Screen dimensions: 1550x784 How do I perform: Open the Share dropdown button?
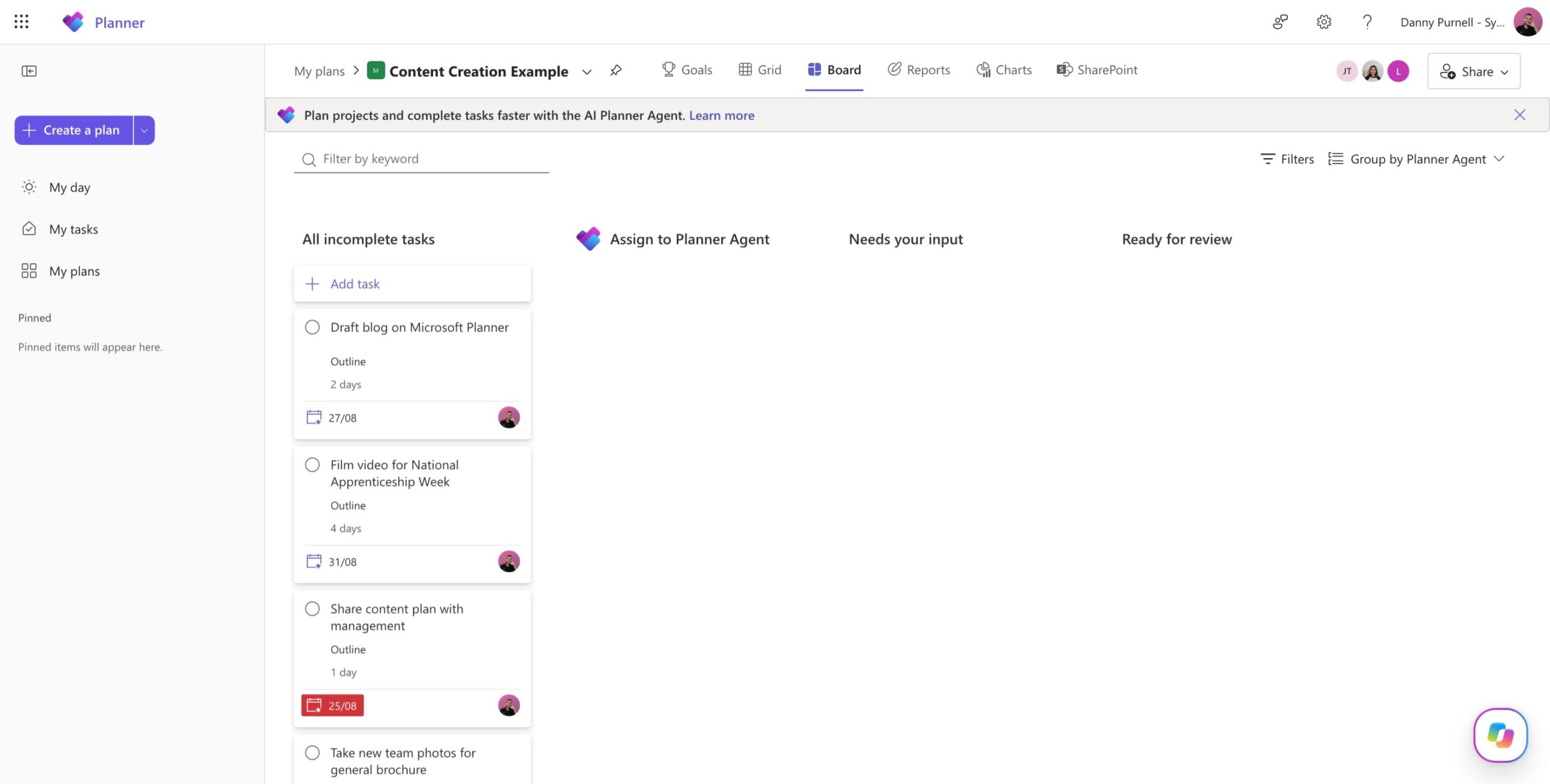click(x=1474, y=71)
